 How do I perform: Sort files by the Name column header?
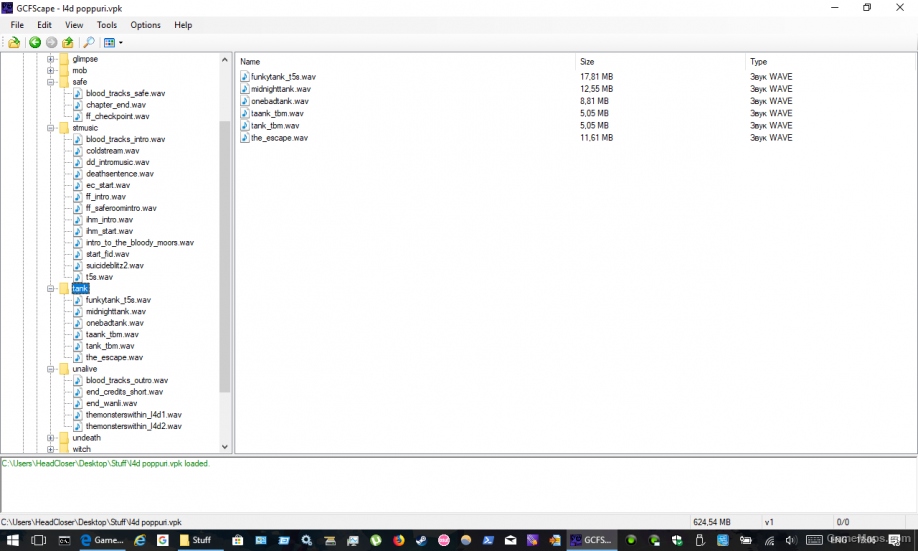[406, 61]
